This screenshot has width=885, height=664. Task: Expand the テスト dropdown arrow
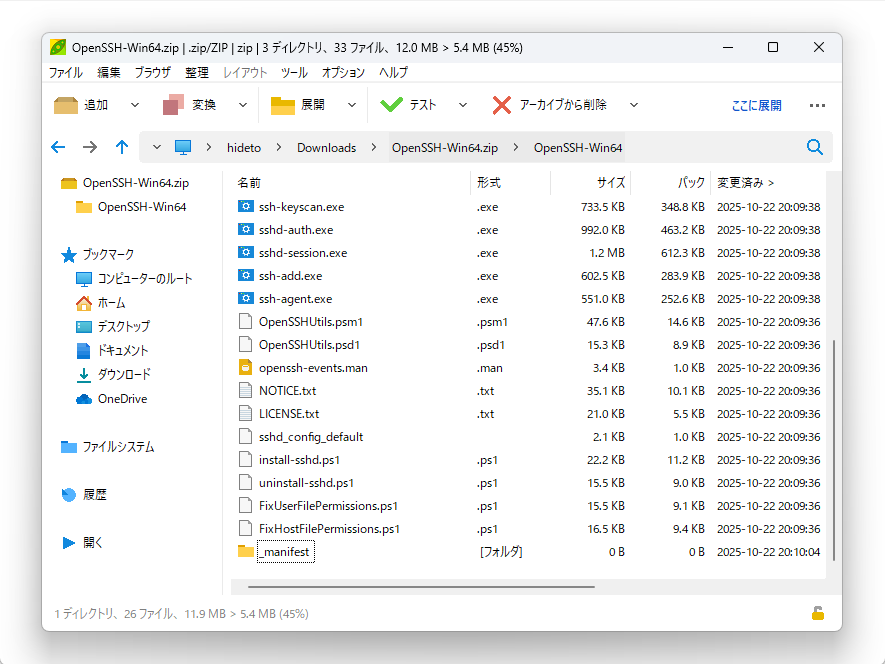coord(463,105)
